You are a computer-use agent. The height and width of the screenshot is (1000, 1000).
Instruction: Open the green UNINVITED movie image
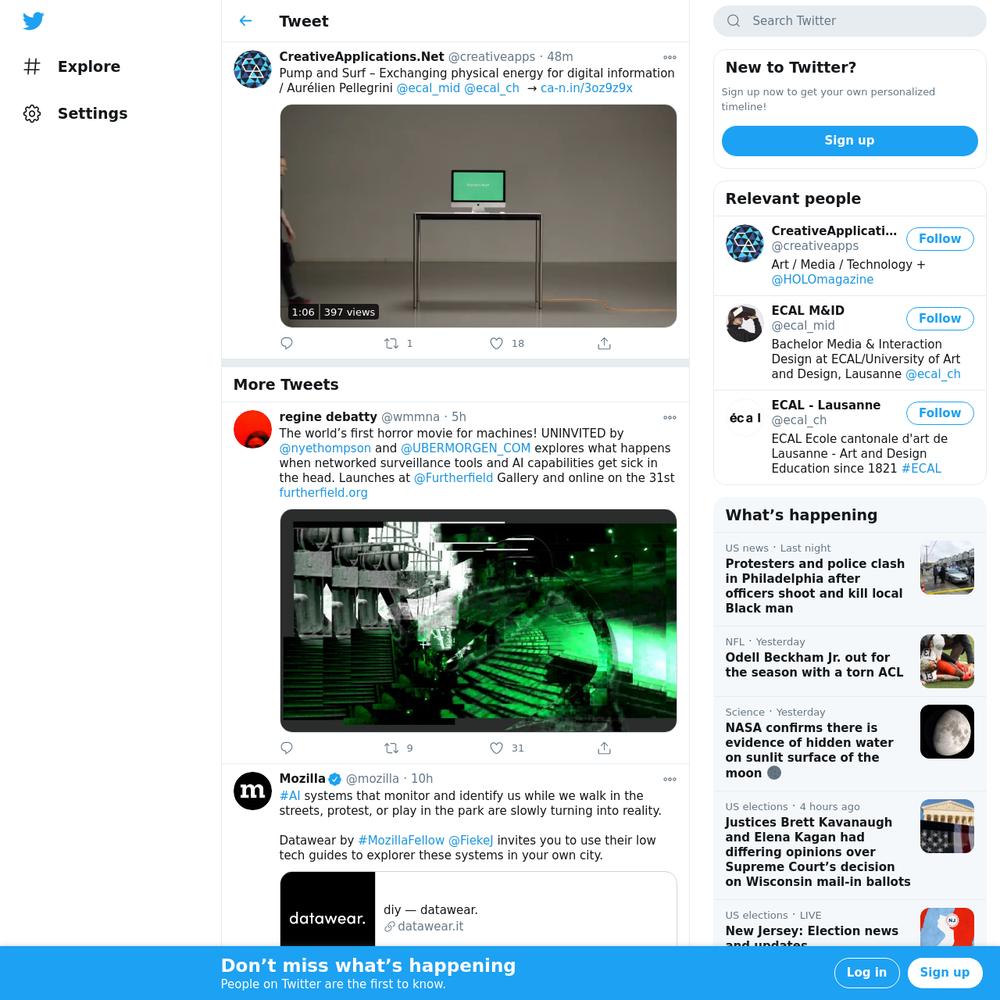click(x=478, y=621)
